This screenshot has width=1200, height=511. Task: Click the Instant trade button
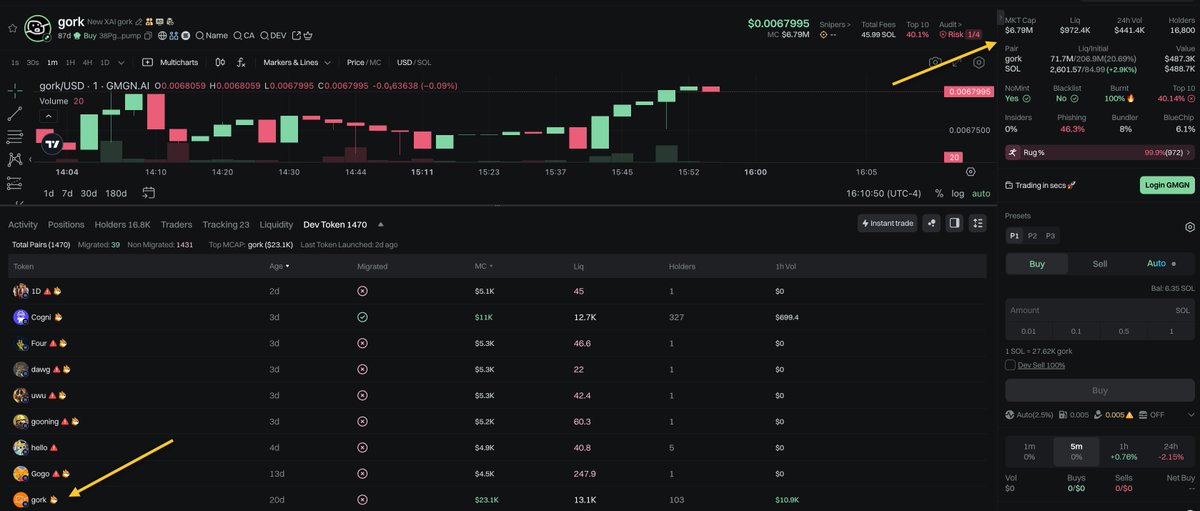coord(888,223)
